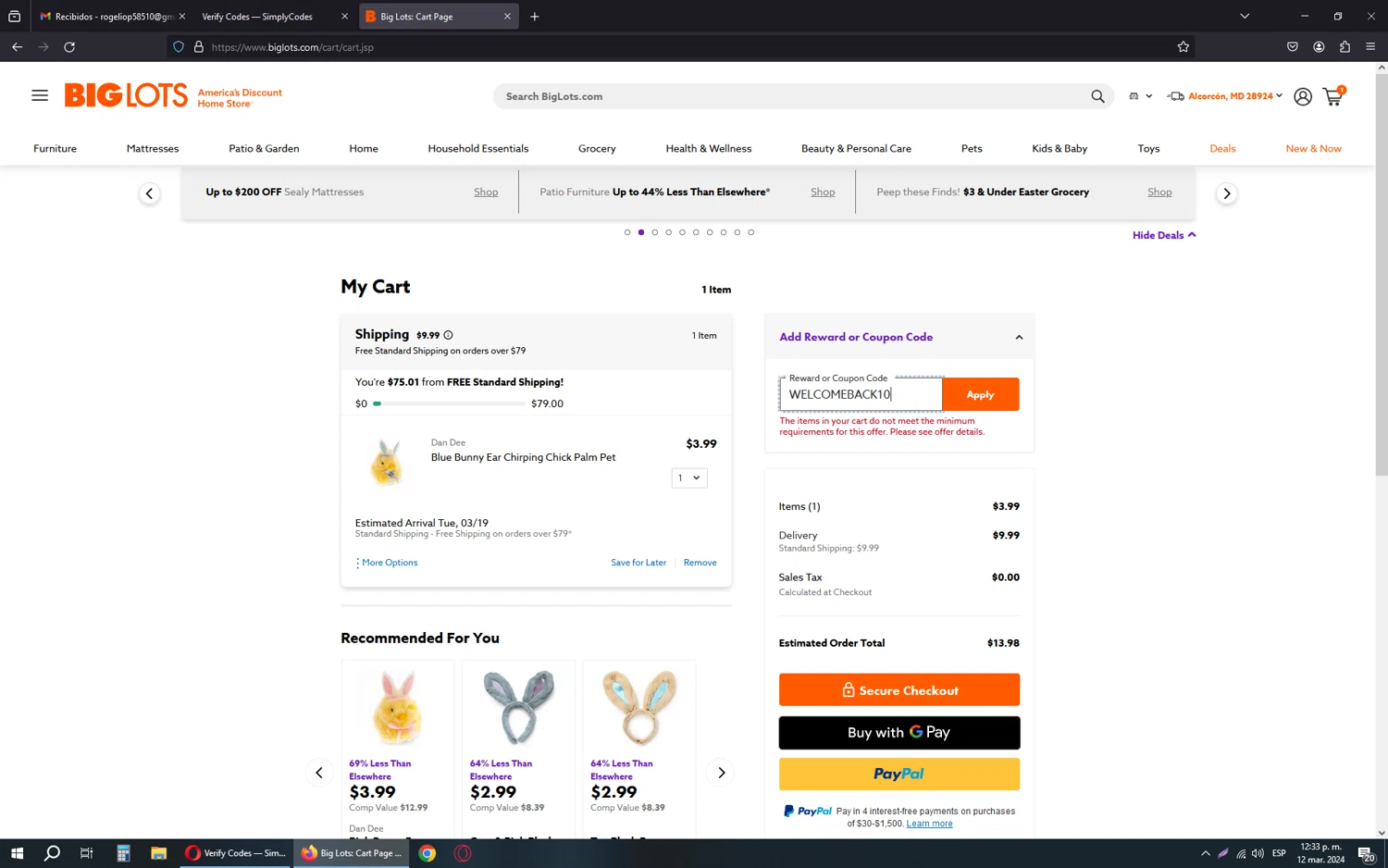1388x868 pixels.
Task: Click Reward or Coupon Code input field
Action: click(861, 394)
